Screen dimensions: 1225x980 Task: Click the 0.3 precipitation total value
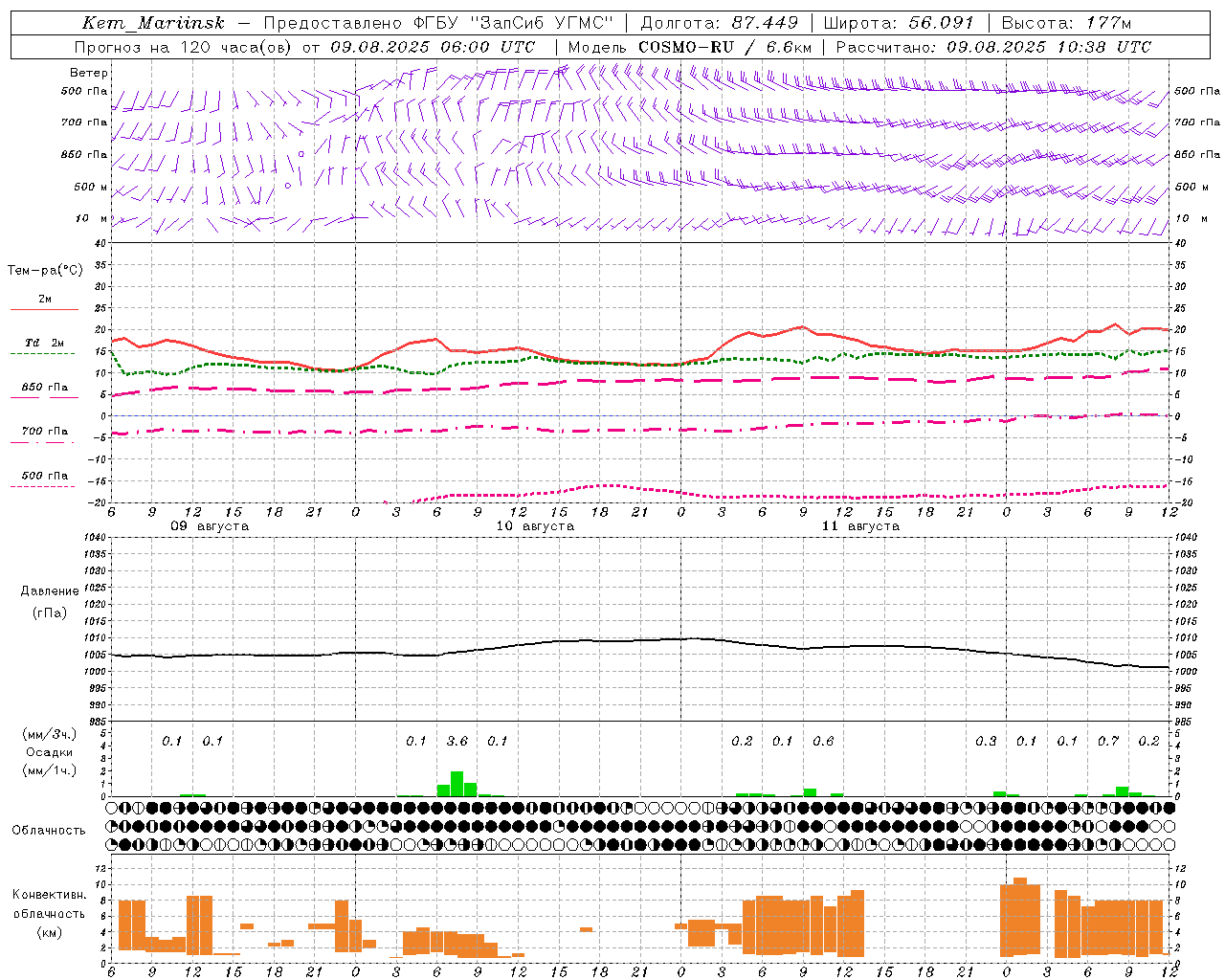coord(986,742)
